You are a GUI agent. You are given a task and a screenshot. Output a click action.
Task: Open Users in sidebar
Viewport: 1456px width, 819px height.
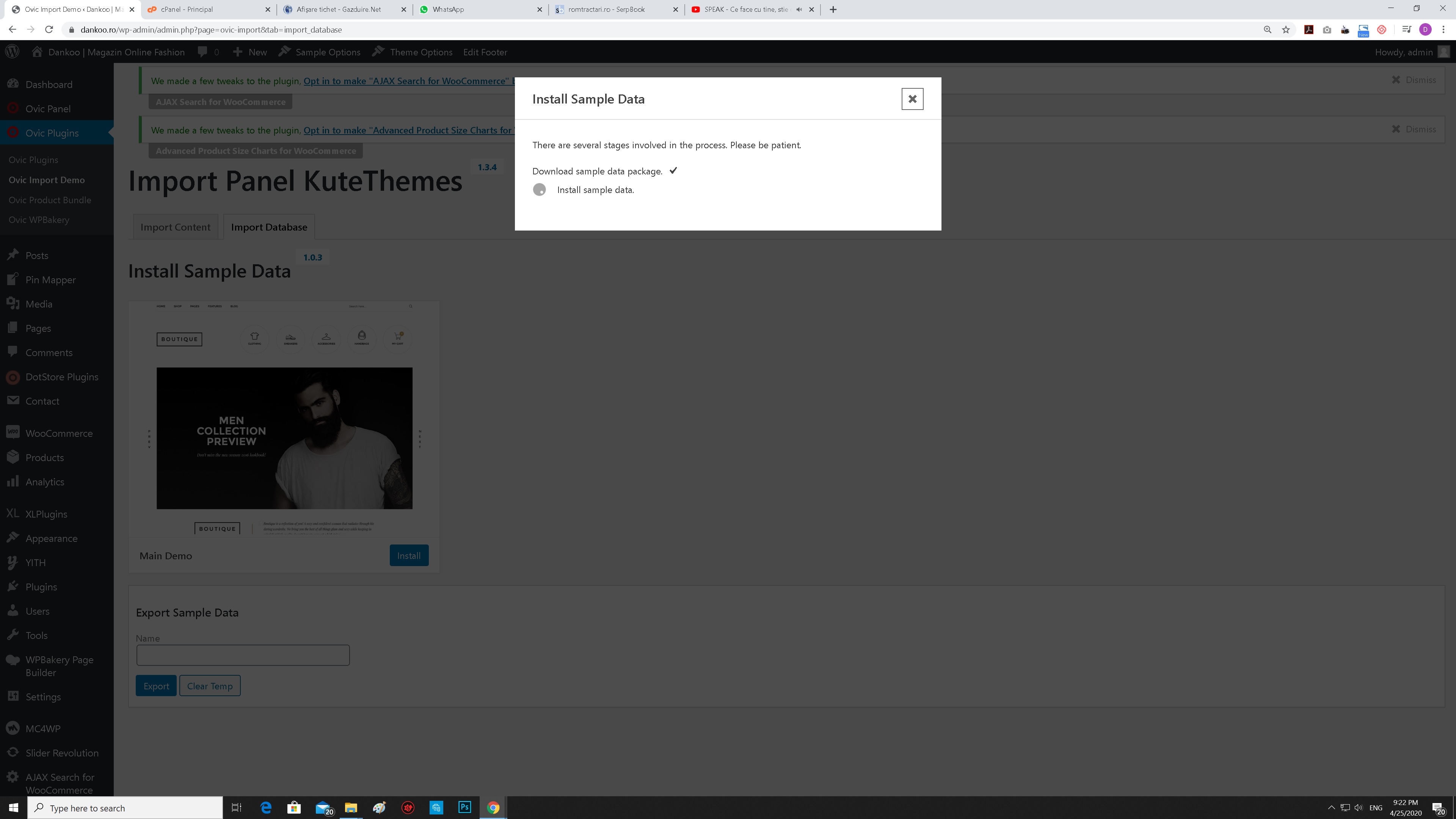(56, 612)
